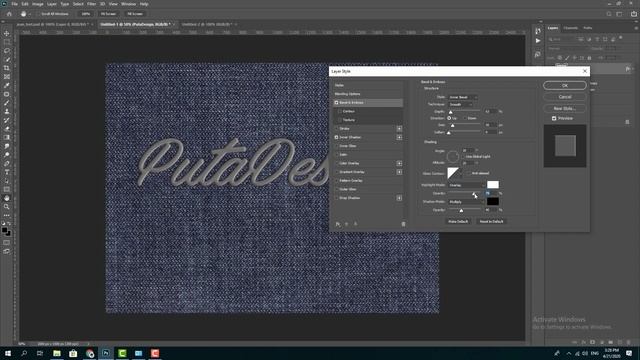The width and height of the screenshot is (640, 360).
Task: Click Make Default button
Action: (458, 221)
